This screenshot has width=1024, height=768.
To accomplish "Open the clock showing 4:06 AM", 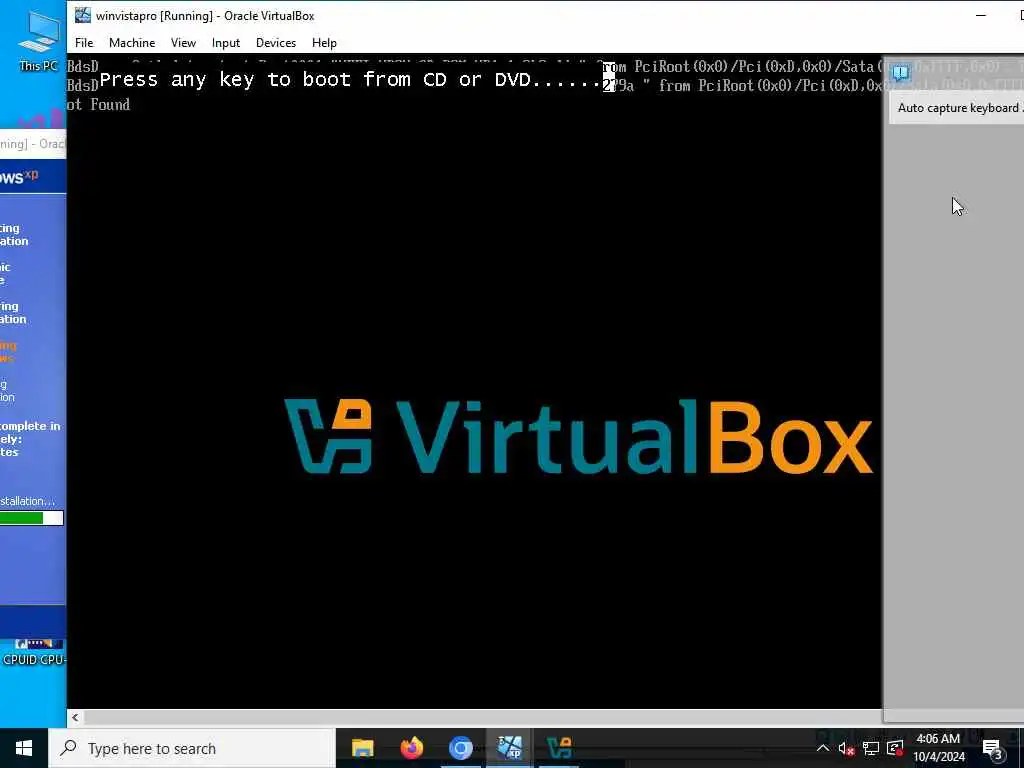I will click(938, 748).
